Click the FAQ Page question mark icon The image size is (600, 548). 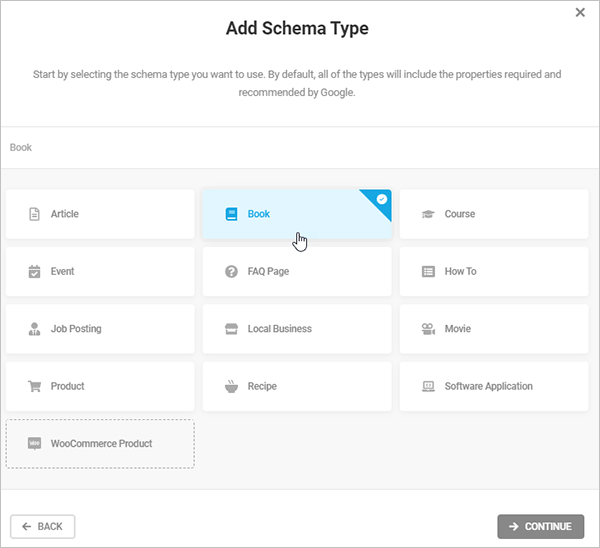(231, 271)
